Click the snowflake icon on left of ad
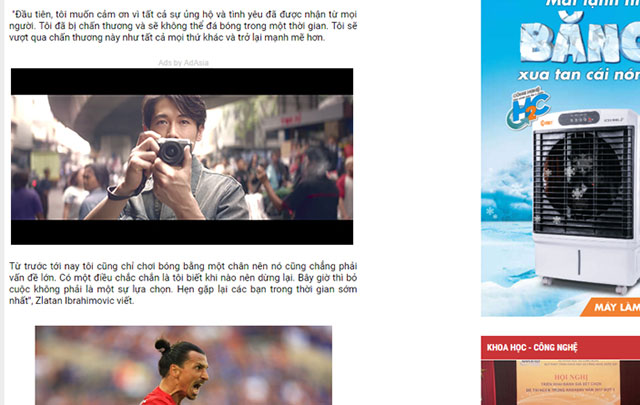The height and width of the screenshot is (405, 640). pos(490,211)
